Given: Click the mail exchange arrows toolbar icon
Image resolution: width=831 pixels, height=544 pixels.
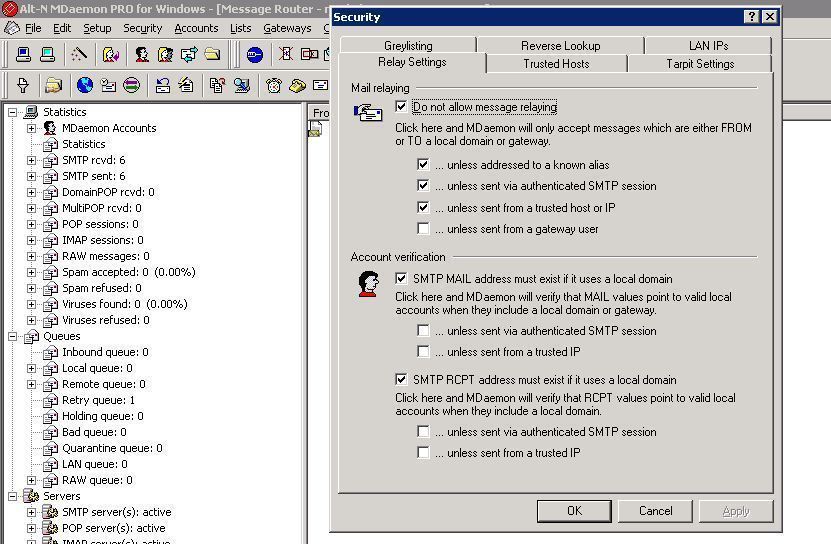Looking at the screenshot, I should tap(189, 54).
